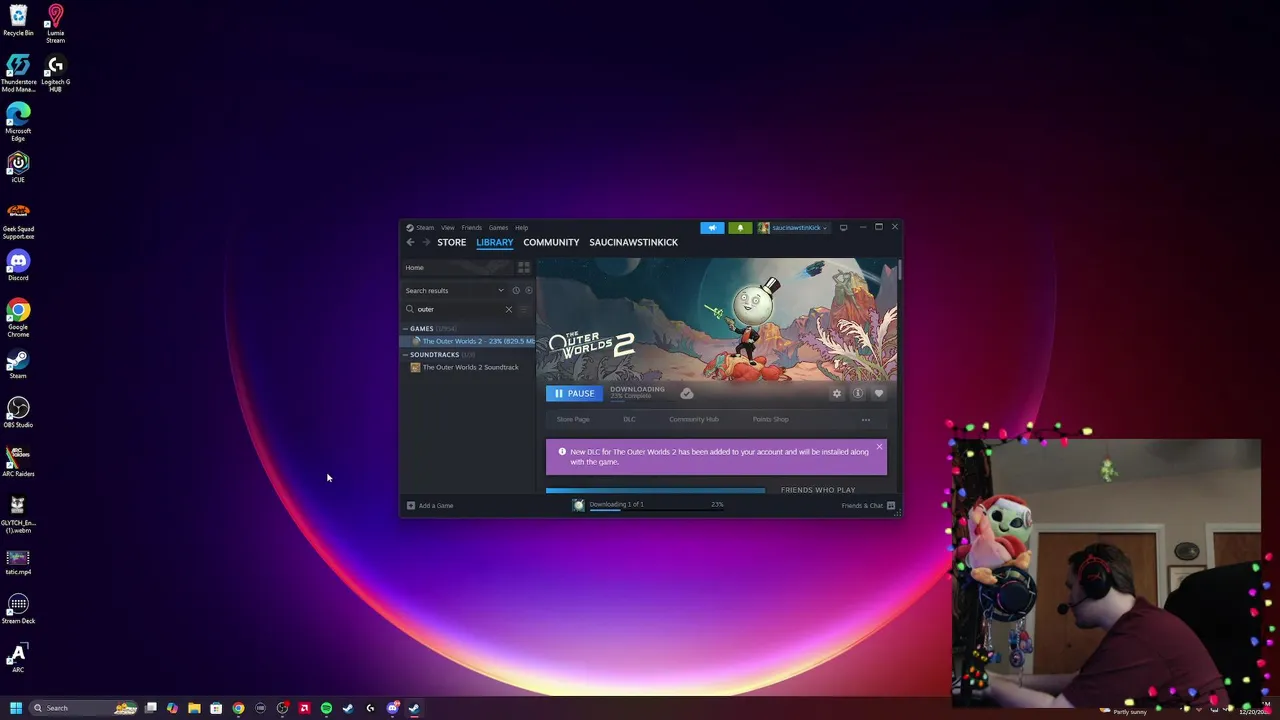Open the Points Shop link

pyautogui.click(x=770, y=419)
